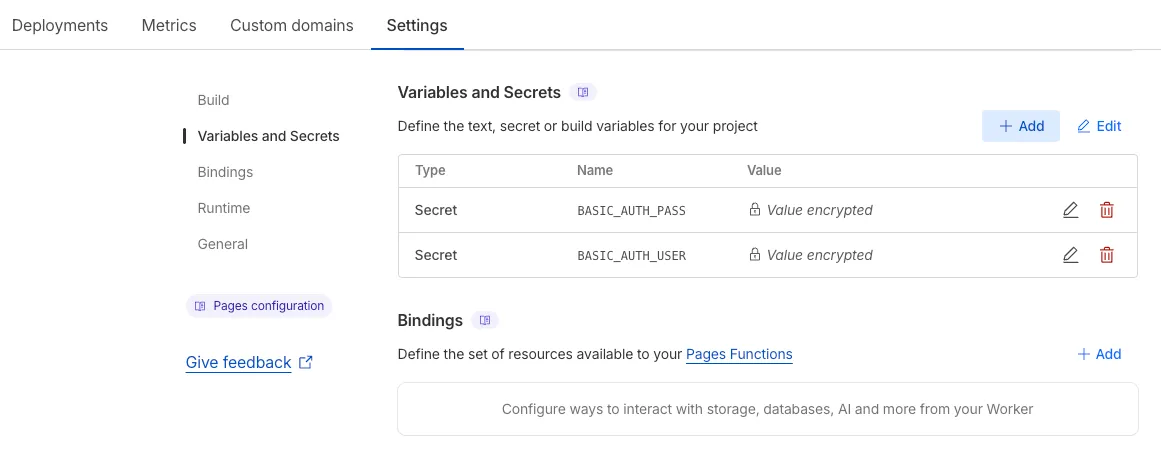
Task: Click Value encrypted text in BASIC_AUTH_PASS row
Action: coord(820,210)
